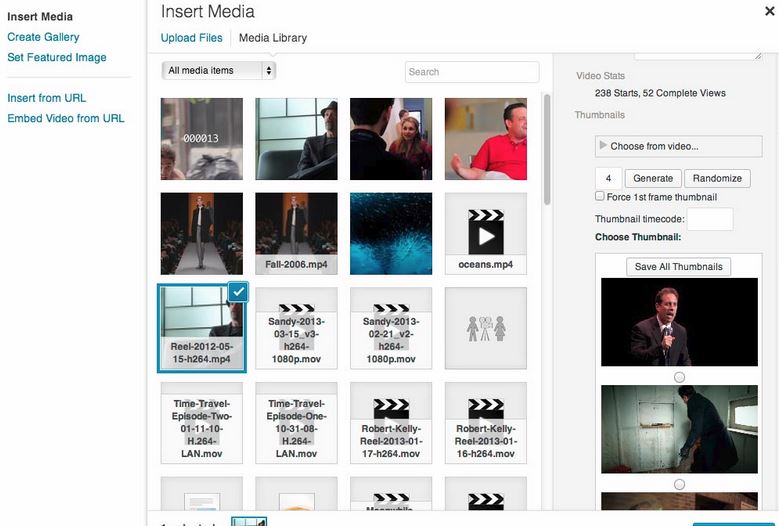Open Insert Media in the sidebar
Image resolution: width=779 pixels, height=526 pixels.
(40, 16)
